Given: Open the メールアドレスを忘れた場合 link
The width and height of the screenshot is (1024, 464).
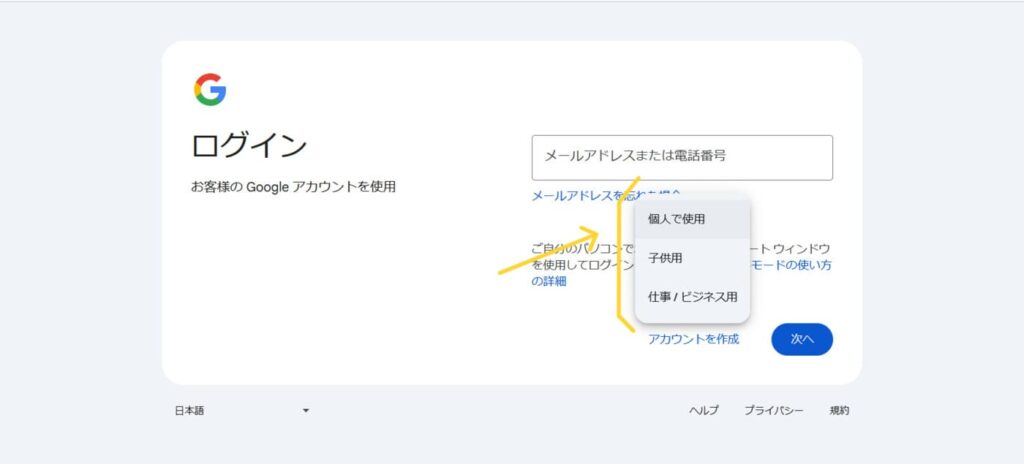Looking at the screenshot, I should [606, 195].
